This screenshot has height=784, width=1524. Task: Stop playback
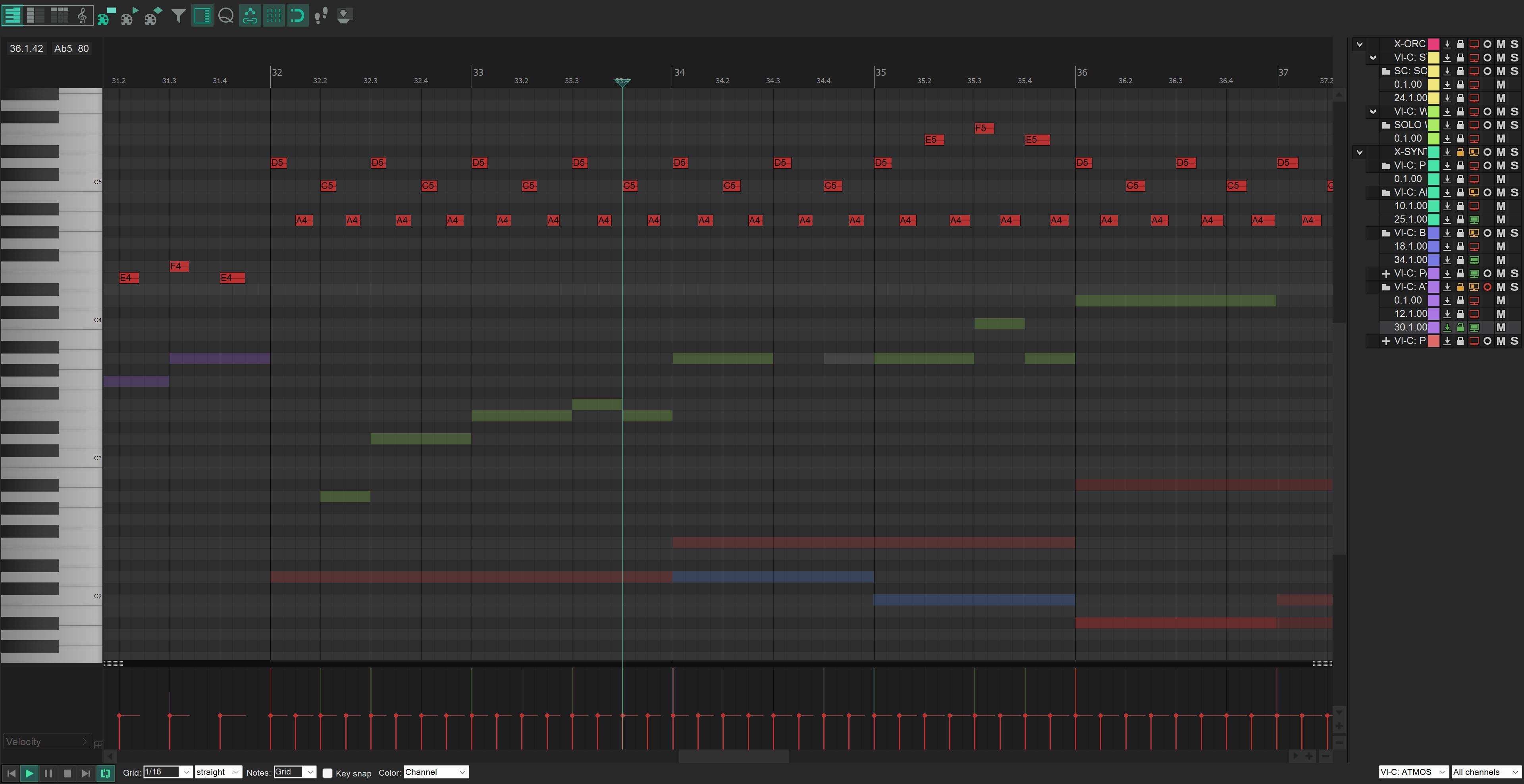[67, 773]
